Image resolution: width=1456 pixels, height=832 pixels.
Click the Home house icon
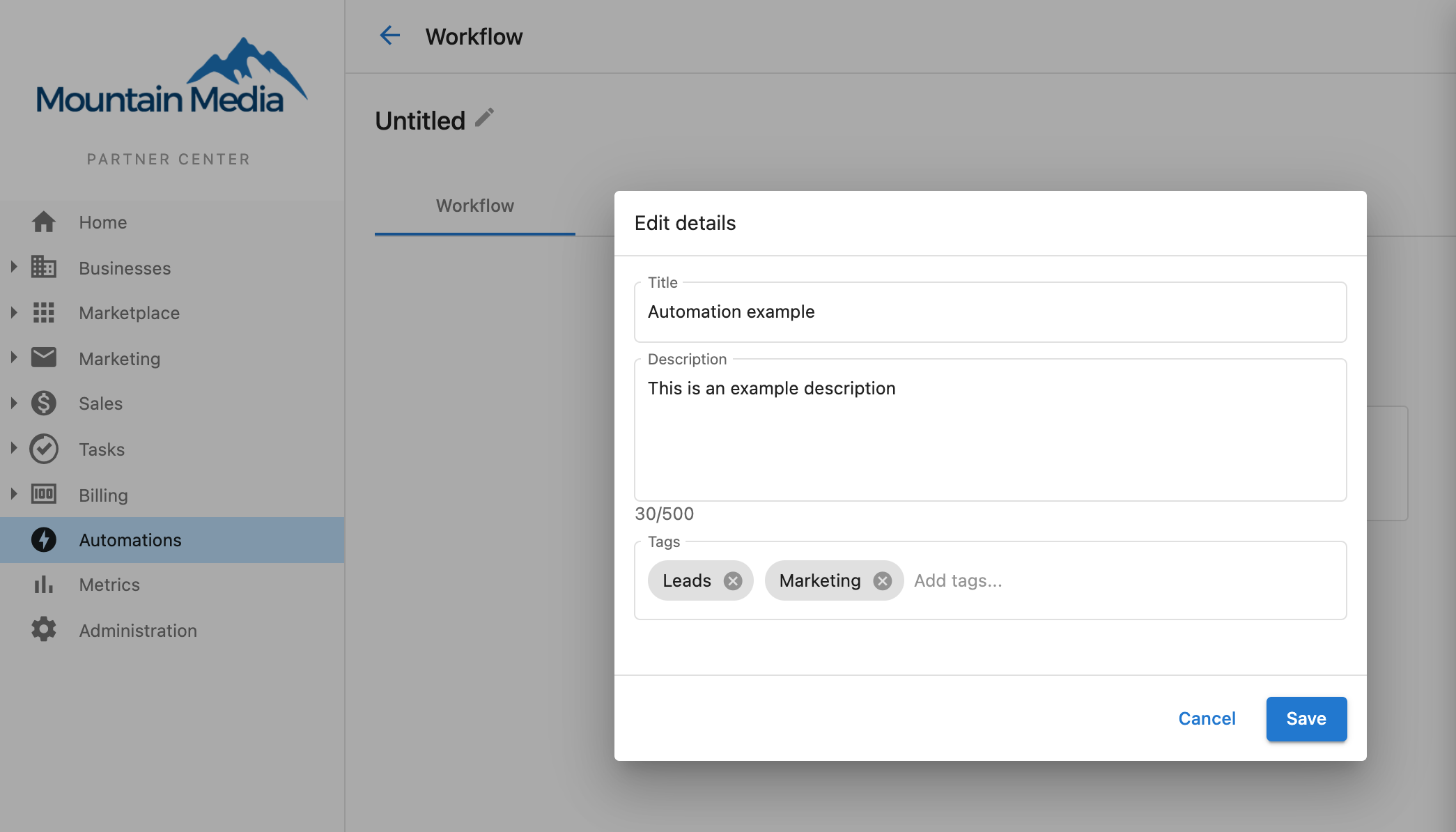point(43,222)
